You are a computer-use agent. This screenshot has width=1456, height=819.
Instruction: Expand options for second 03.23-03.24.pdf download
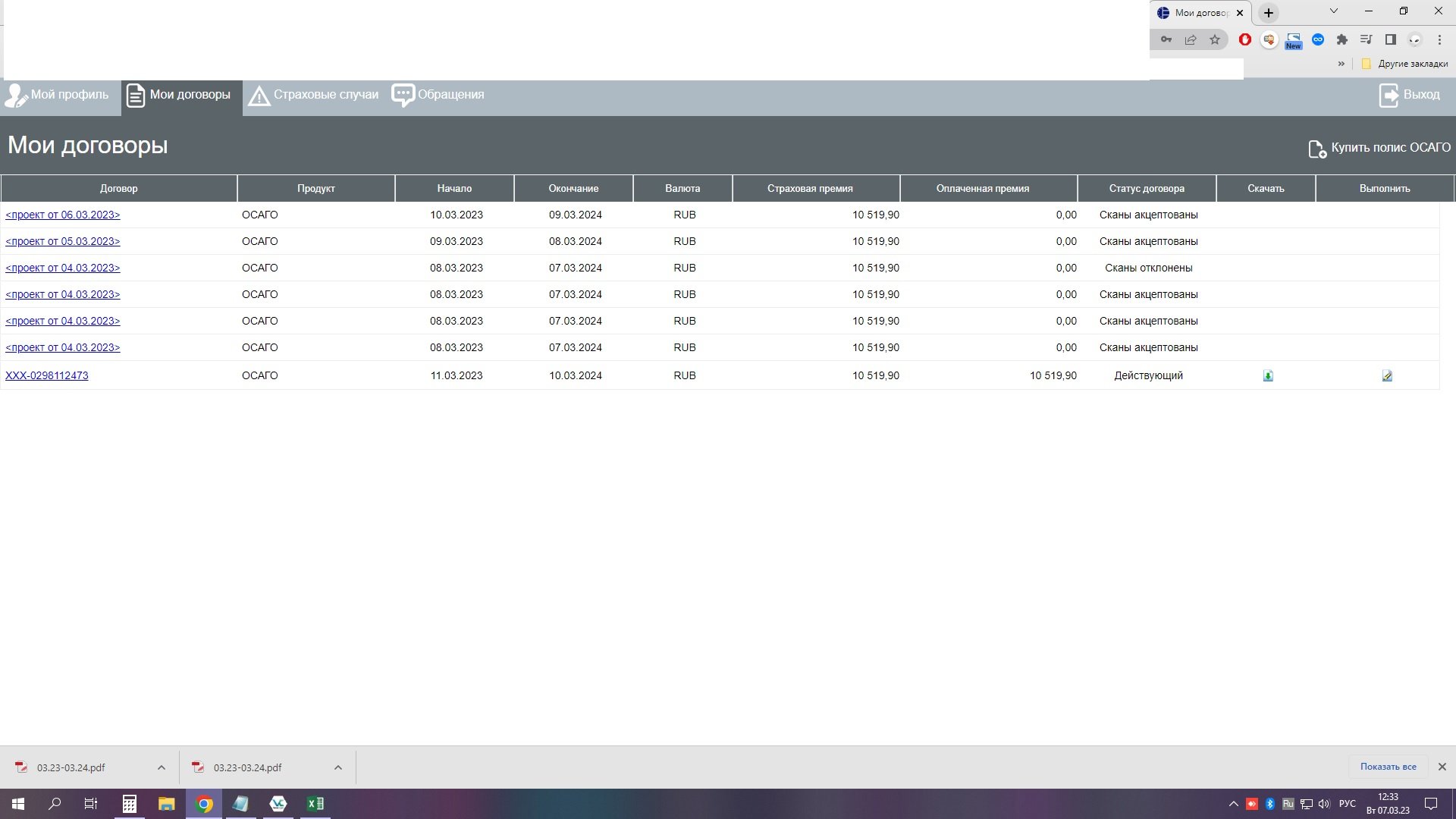[x=338, y=767]
